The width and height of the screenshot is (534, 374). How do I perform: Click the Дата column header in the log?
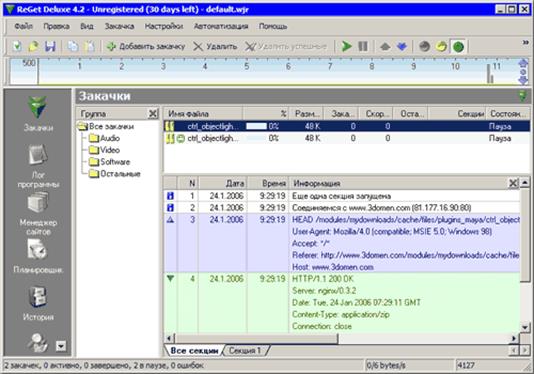click(223, 183)
